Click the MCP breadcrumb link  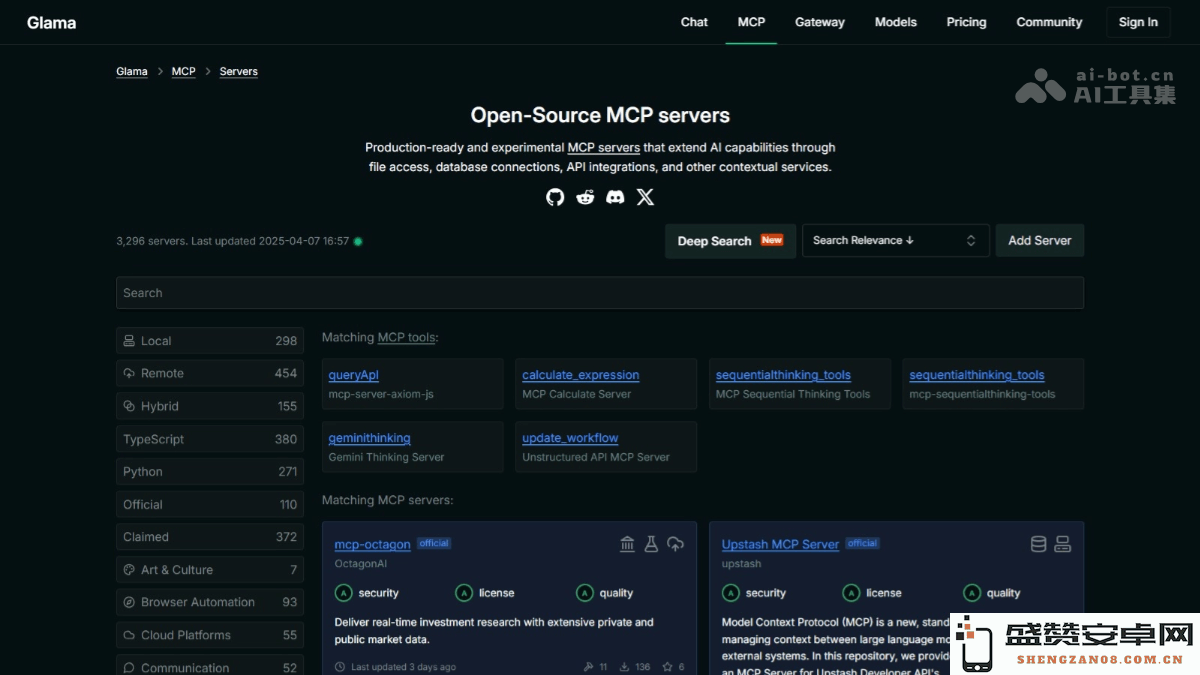[184, 71]
